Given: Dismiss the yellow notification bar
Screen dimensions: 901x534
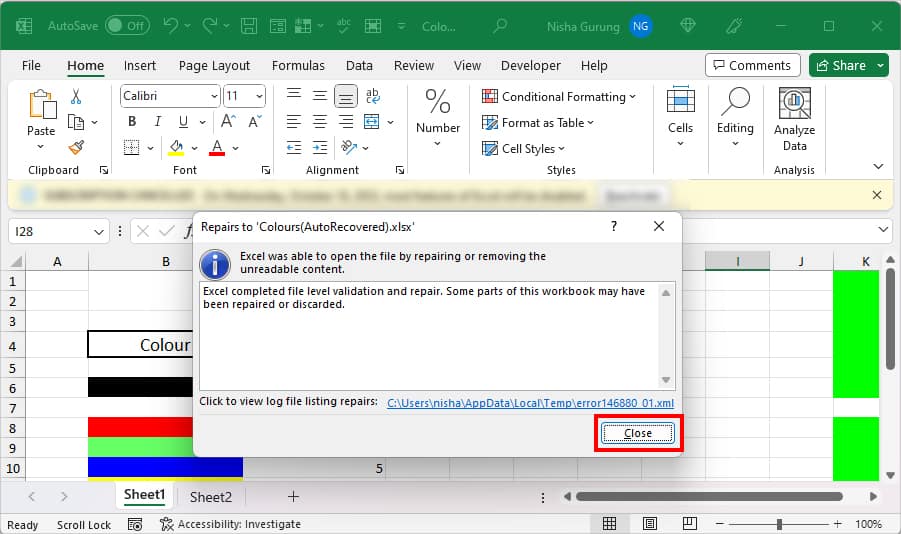Looking at the screenshot, I should [x=877, y=195].
